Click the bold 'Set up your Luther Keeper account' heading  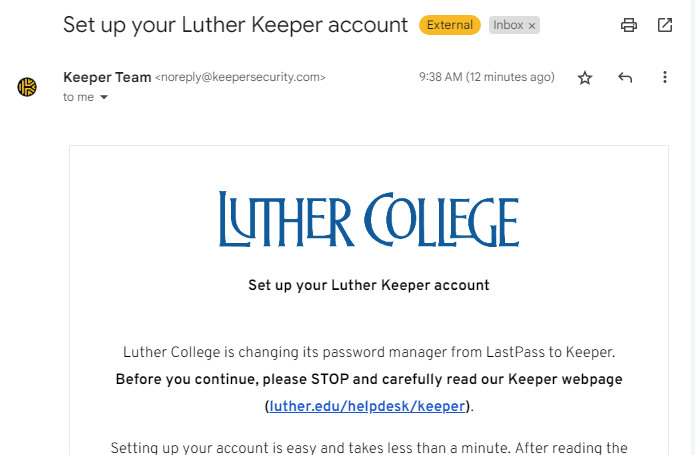click(369, 285)
